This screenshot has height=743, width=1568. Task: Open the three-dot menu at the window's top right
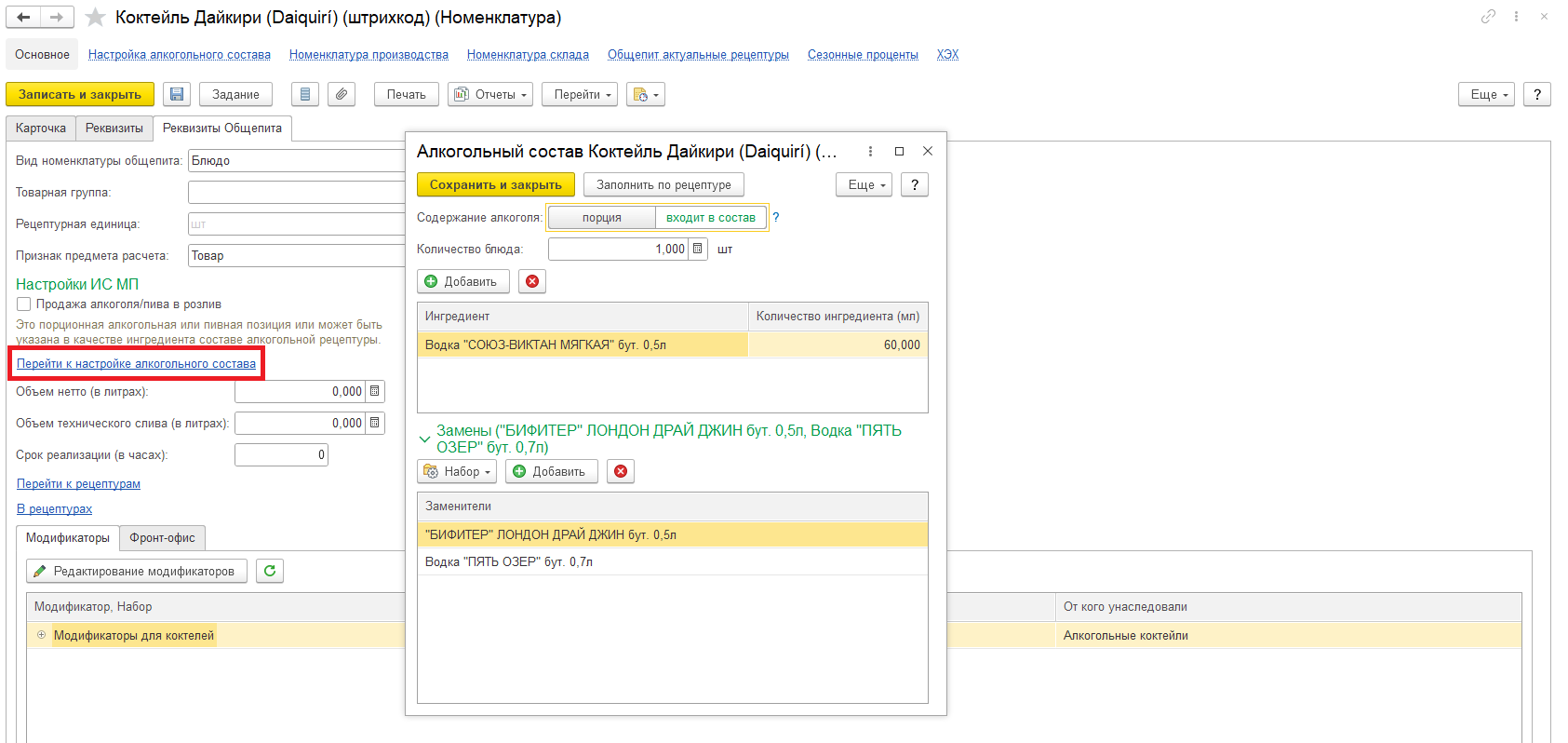point(1516,16)
